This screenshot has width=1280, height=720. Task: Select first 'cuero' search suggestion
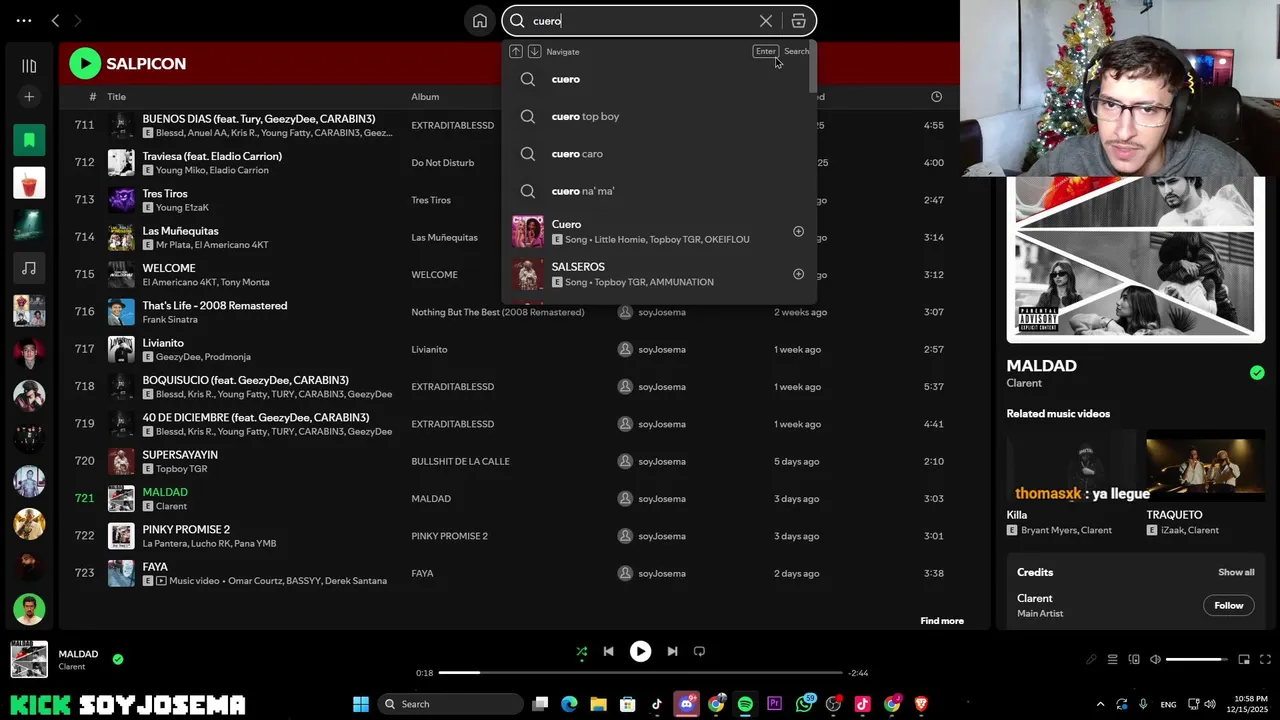[659, 79]
